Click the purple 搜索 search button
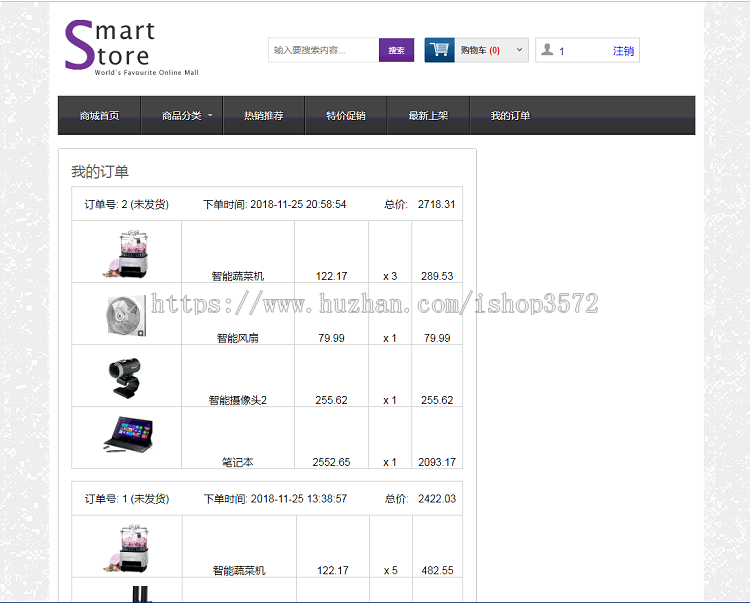The image size is (750, 603). click(x=396, y=50)
